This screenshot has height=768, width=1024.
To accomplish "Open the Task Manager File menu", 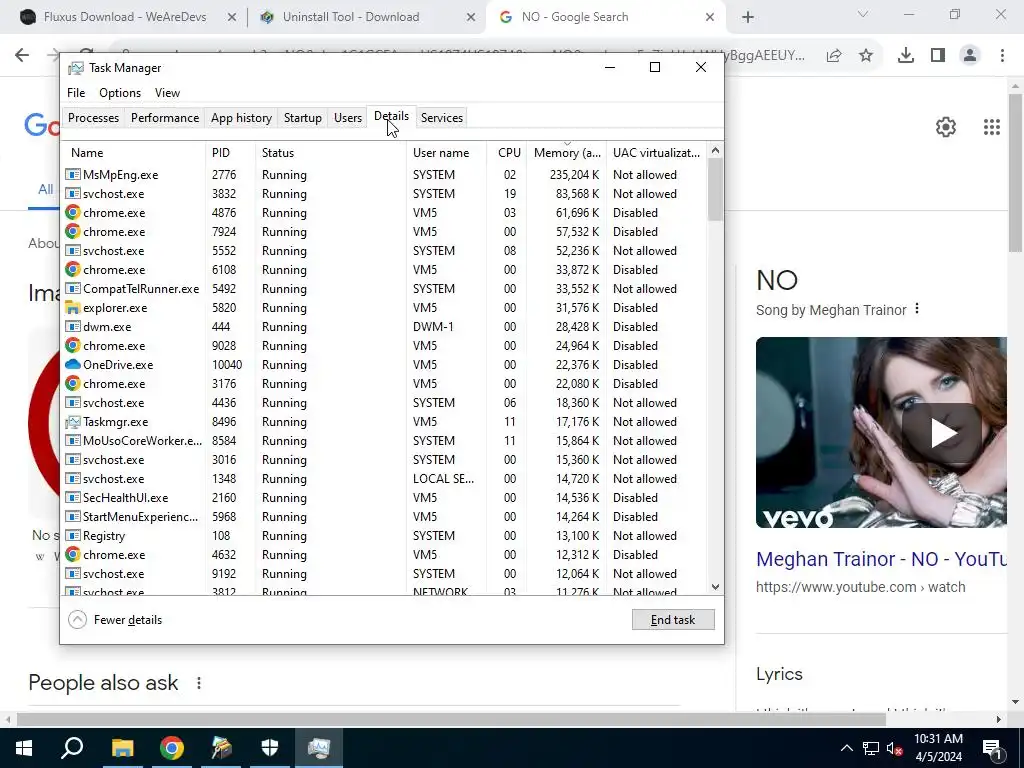I will tap(76, 93).
